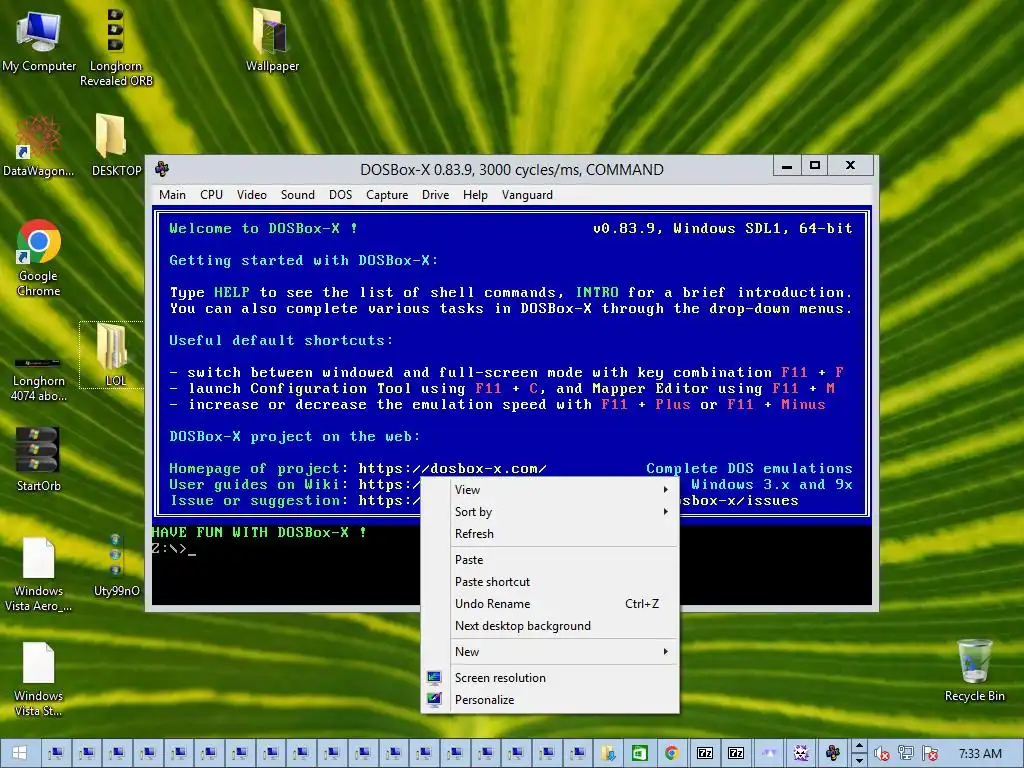The image size is (1024, 768).
Task: Open the File Explorer folder taskbar icon
Action: tap(609, 754)
